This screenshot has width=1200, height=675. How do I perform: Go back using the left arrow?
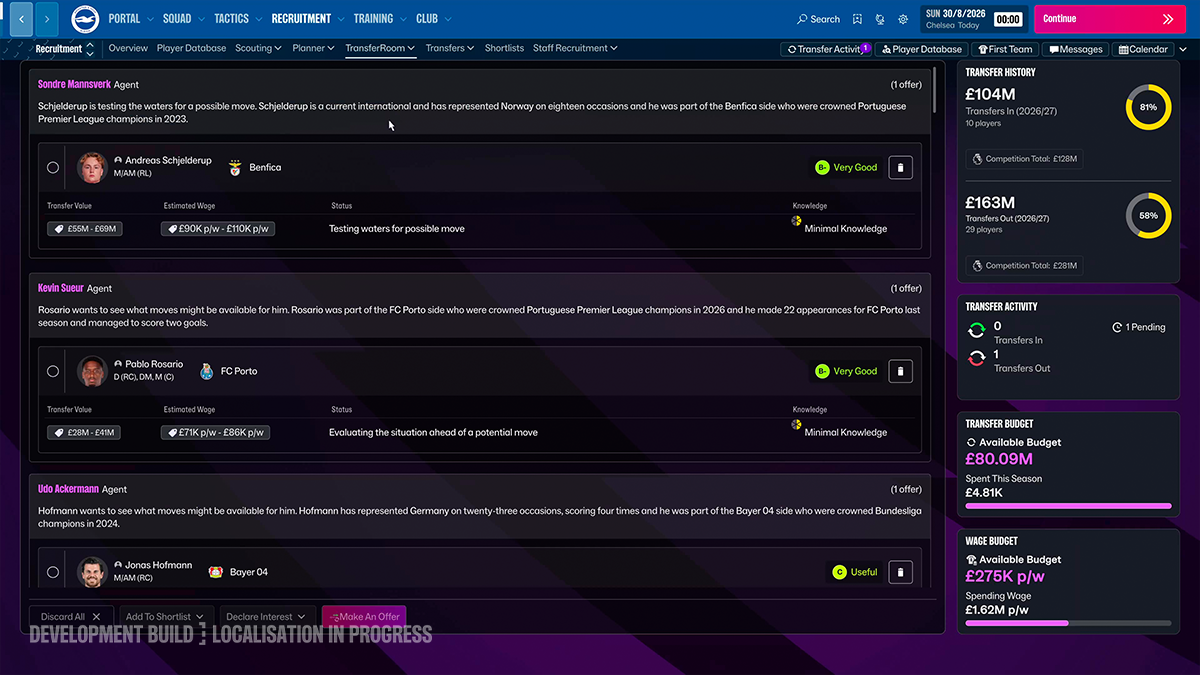point(21,18)
